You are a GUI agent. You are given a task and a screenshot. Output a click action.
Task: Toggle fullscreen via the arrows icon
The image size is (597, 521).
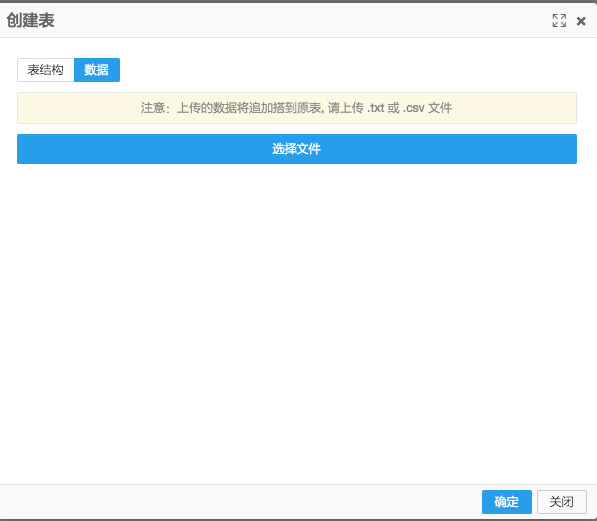(559, 21)
